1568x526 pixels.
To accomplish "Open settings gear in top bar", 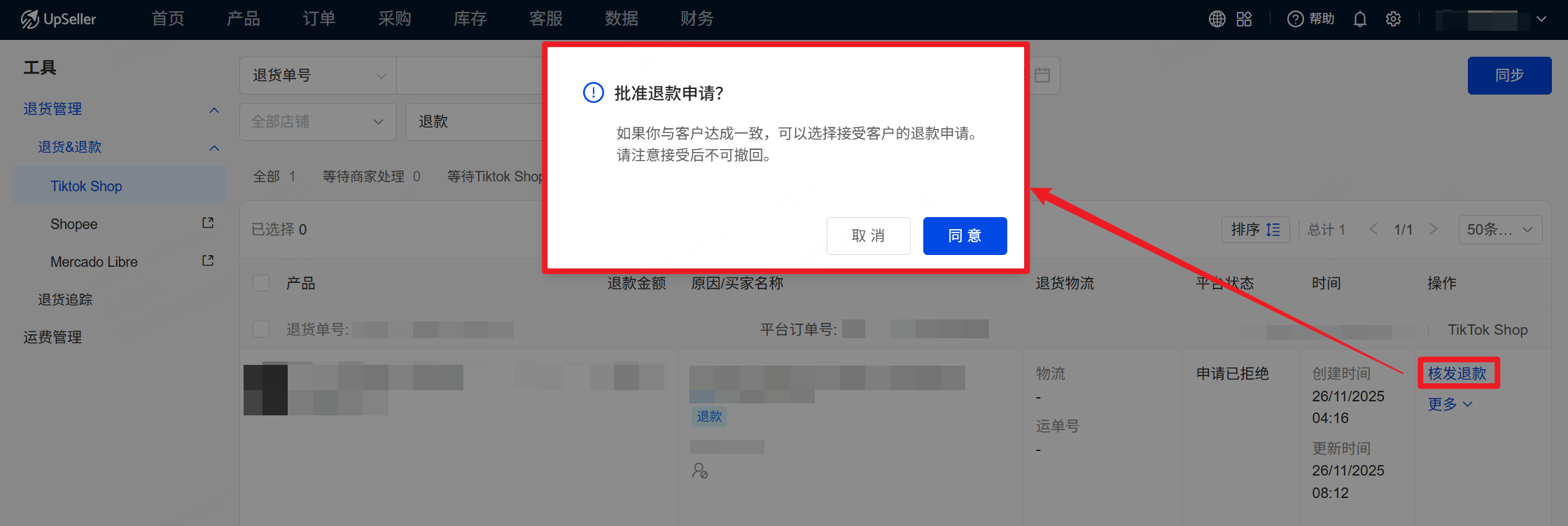I will 1393,19.
